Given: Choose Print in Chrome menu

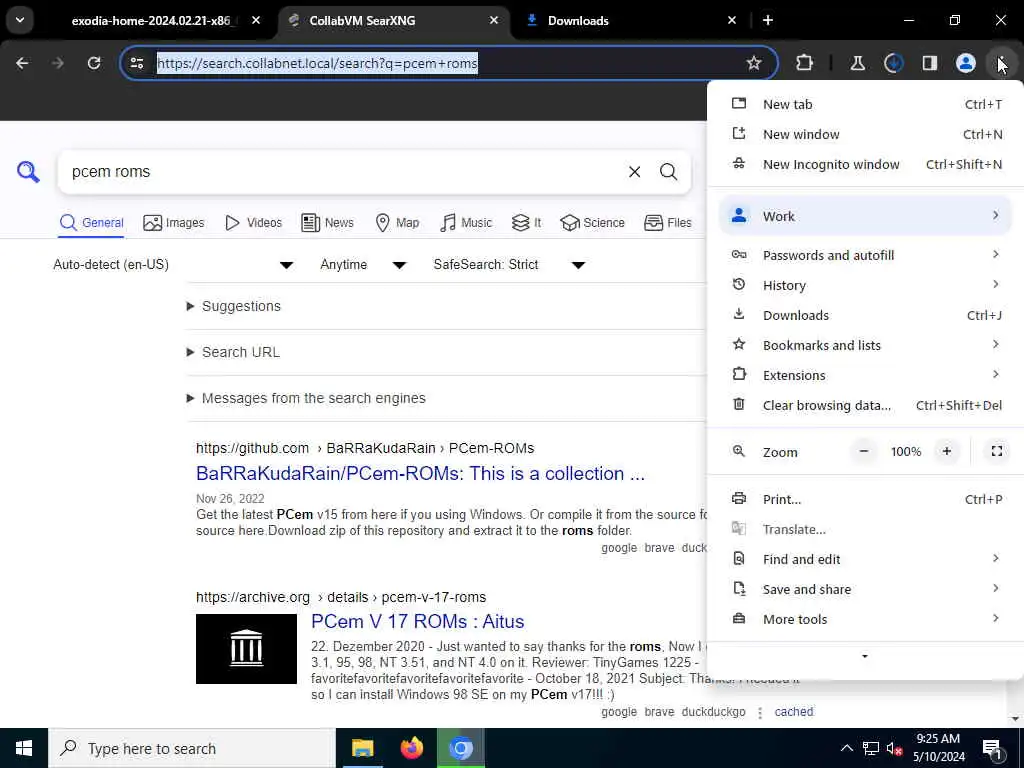Looking at the screenshot, I should click(x=865, y=500).
